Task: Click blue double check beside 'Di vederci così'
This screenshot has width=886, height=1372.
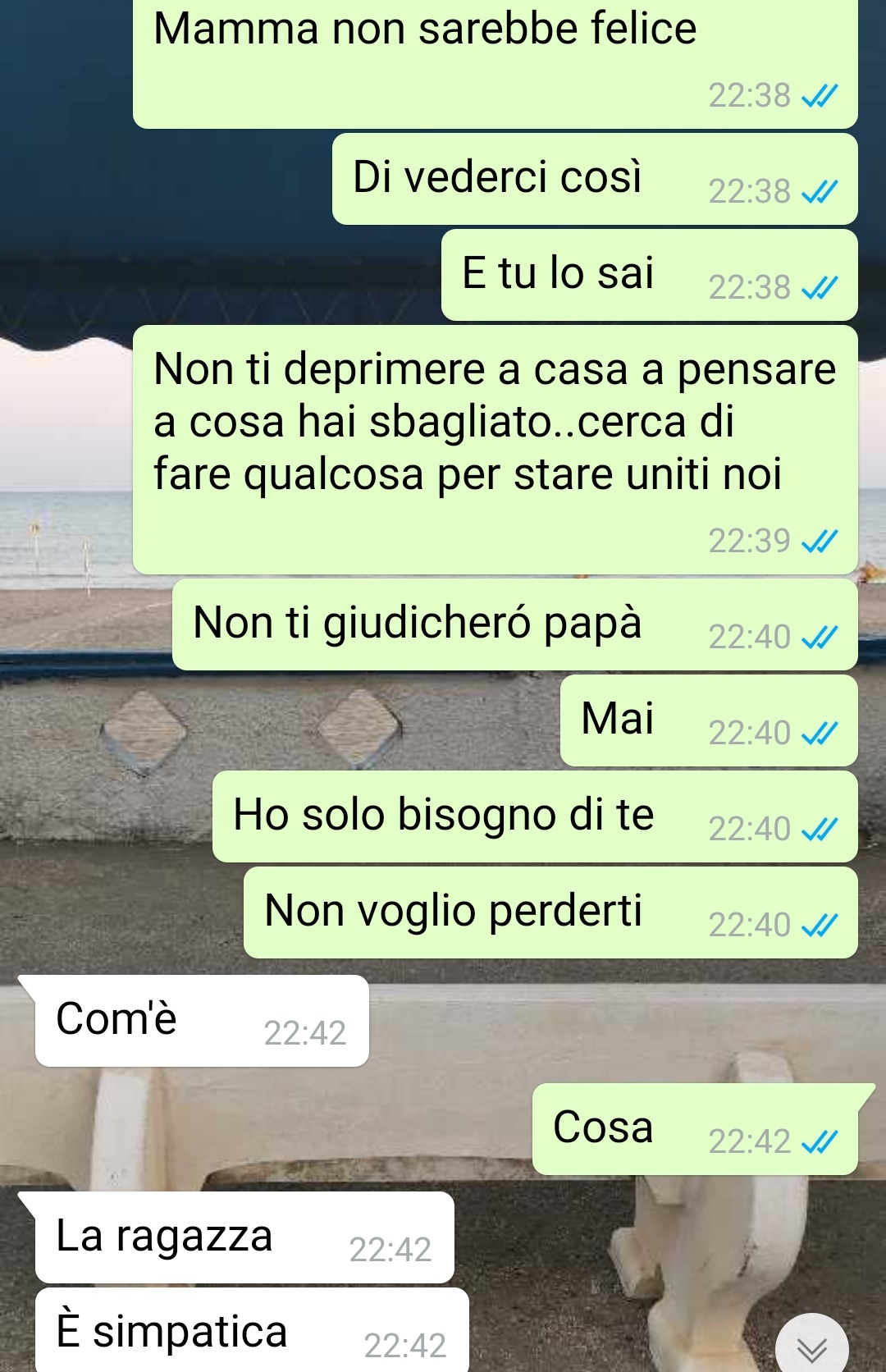Action: point(820,193)
